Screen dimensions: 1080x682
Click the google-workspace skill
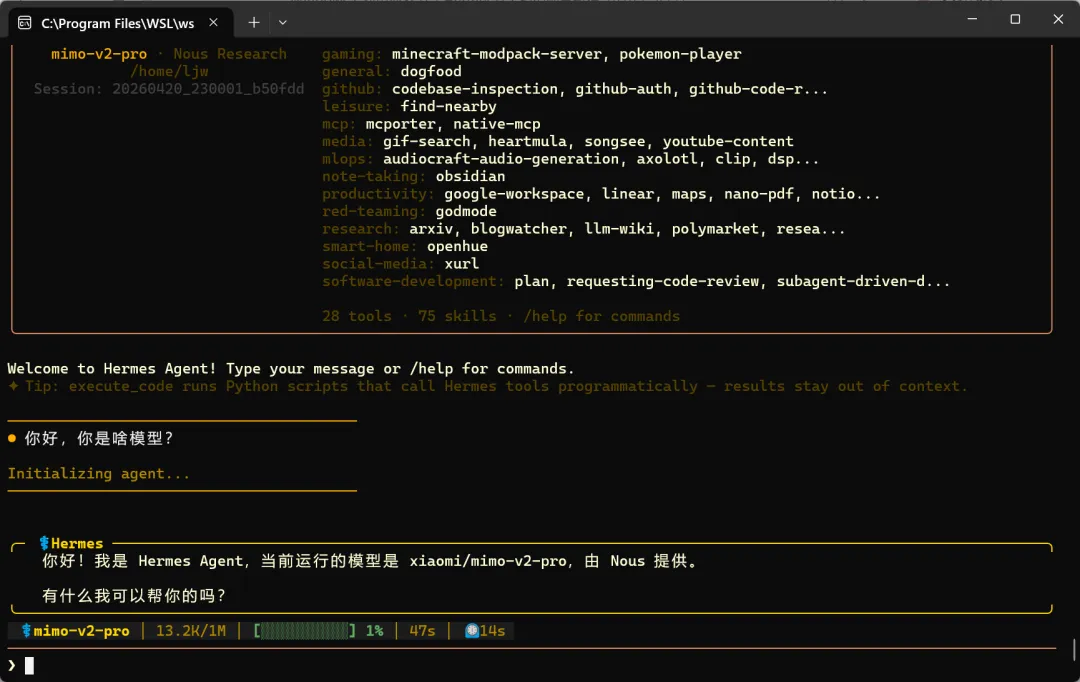(x=514, y=194)
